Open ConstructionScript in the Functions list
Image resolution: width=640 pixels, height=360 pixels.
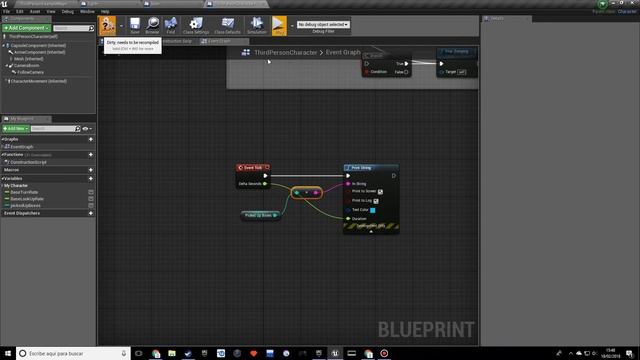[28, 162]
